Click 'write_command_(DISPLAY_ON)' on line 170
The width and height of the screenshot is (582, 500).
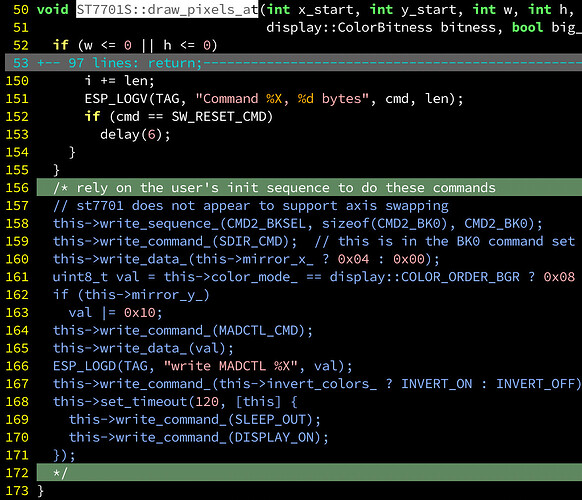point(219,437)
